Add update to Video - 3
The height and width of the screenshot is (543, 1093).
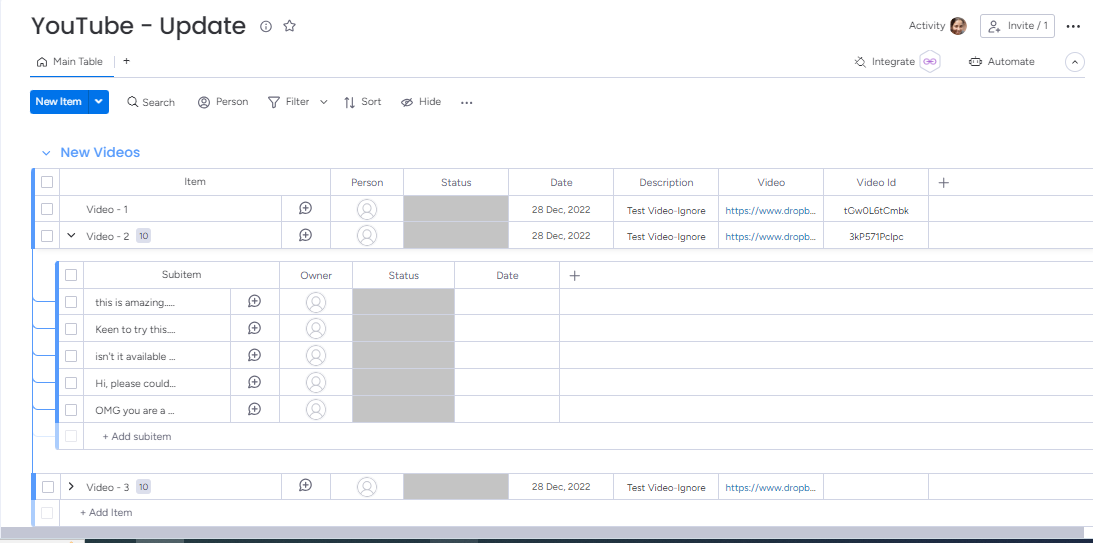click(305, 486)
